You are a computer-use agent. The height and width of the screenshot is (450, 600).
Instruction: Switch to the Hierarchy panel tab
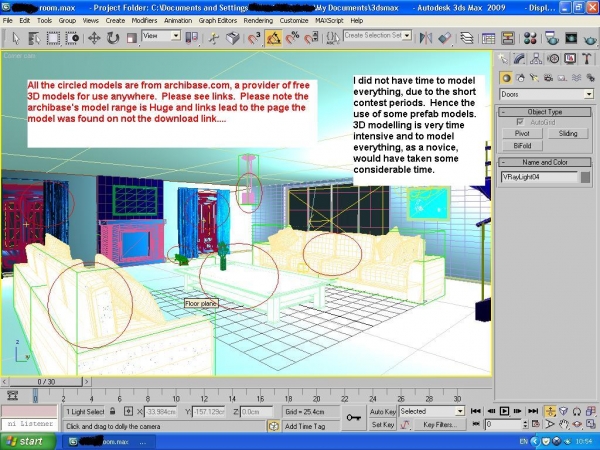536,58
